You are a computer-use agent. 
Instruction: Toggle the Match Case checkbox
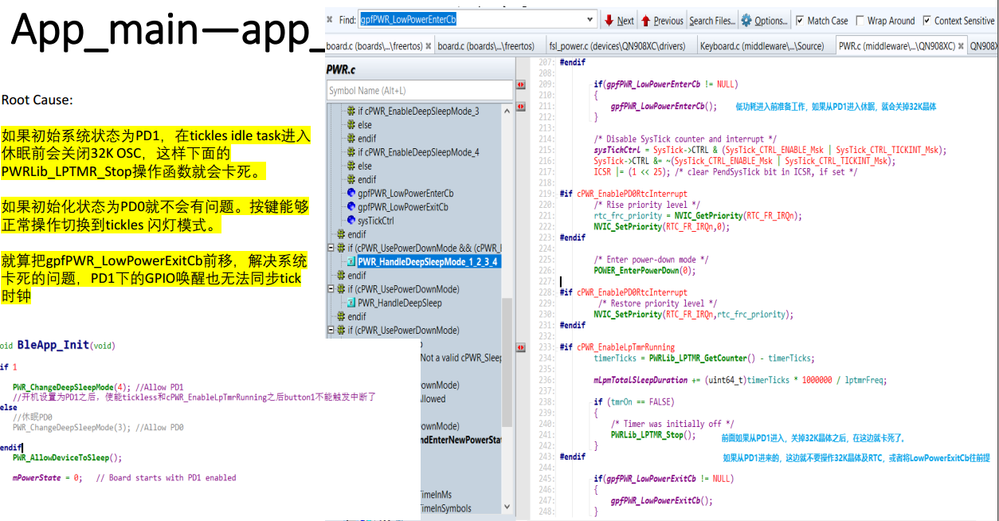point(800,20)
